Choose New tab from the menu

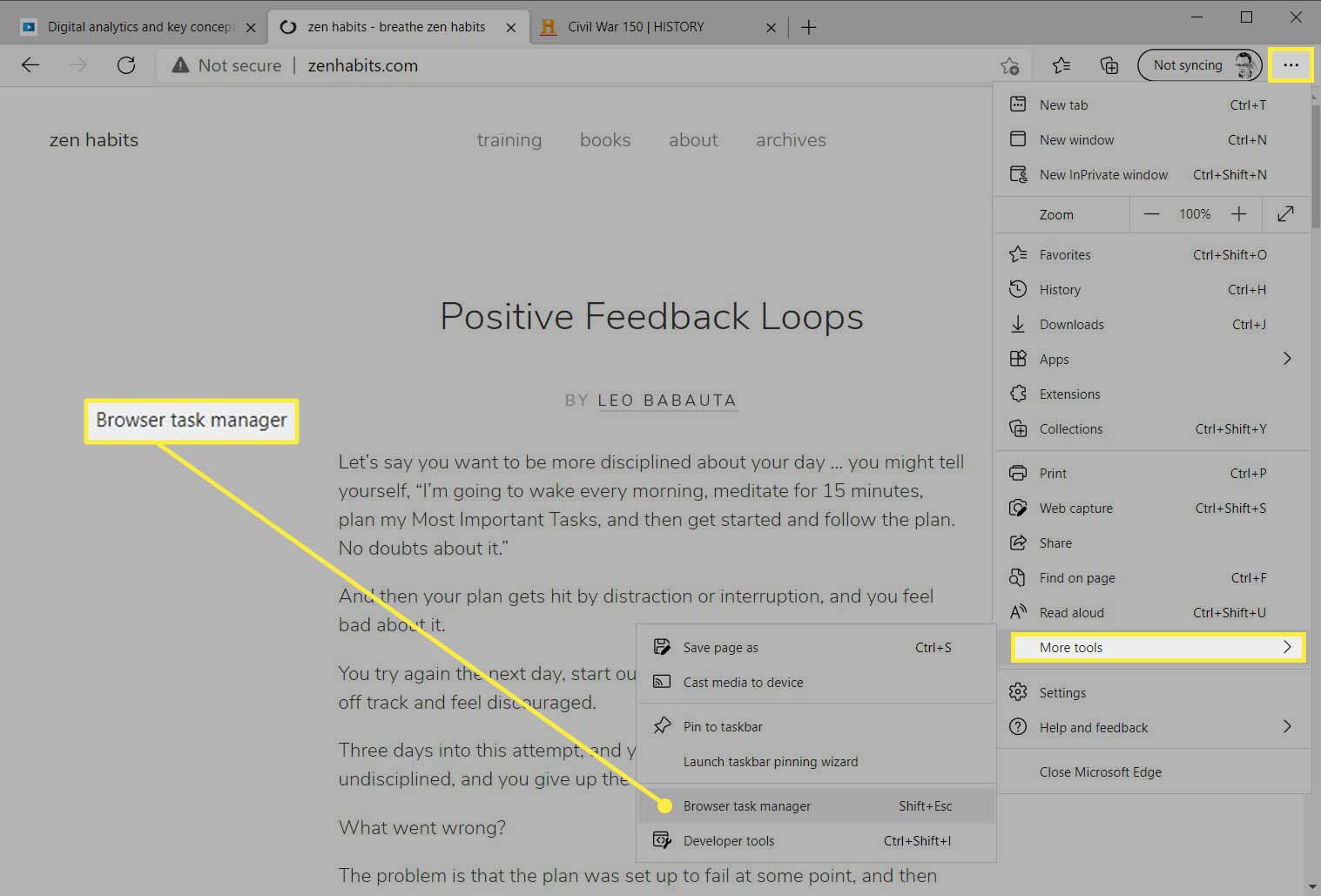[1151, 104]
